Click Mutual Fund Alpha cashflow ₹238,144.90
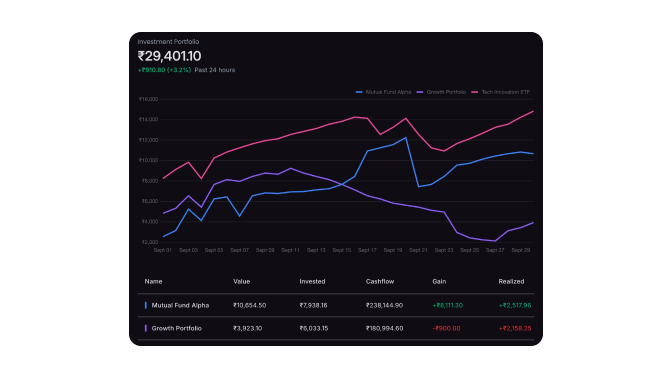Viewport: 672px width, 378px height. (x=384, y=306)
